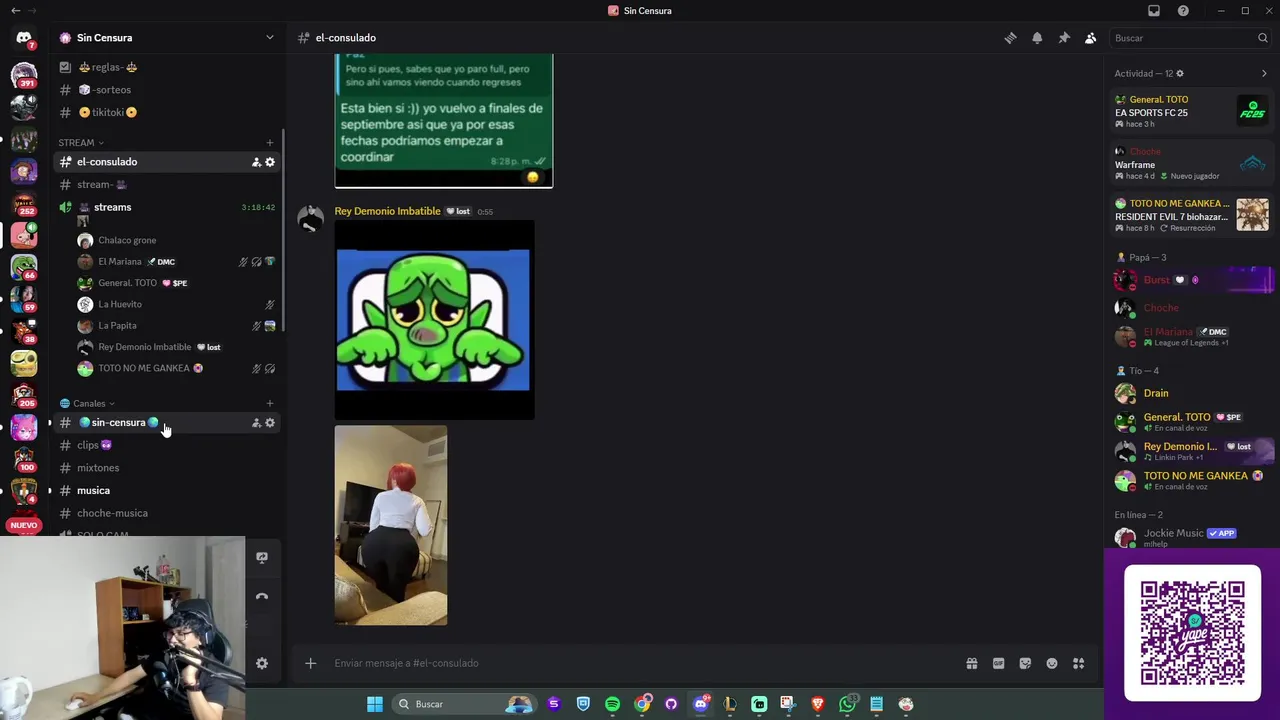Invite people to el-consulado channel
This screenshot has width=1280, height=720.
coord(256,162)
